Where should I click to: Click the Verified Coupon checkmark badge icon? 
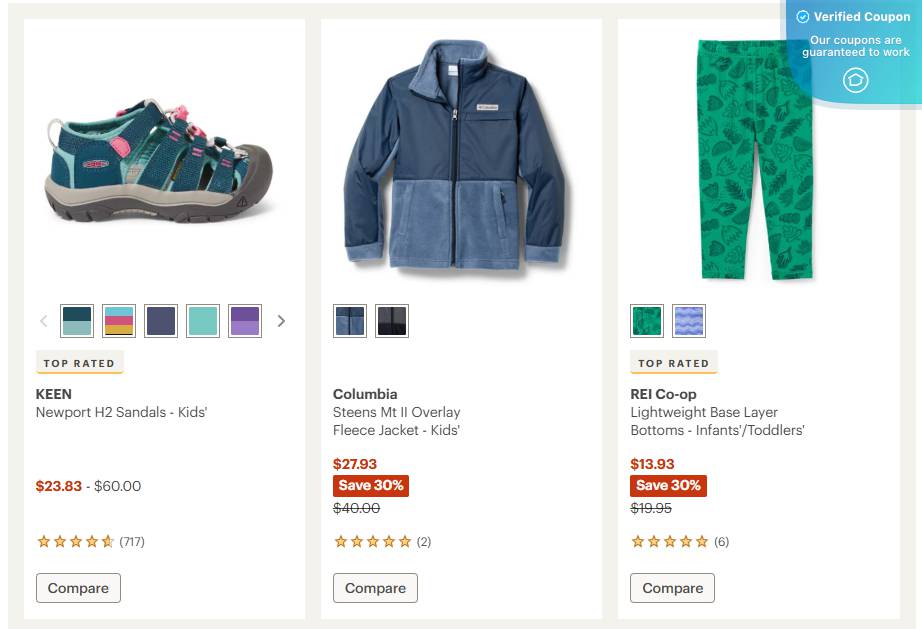point(803,16)
